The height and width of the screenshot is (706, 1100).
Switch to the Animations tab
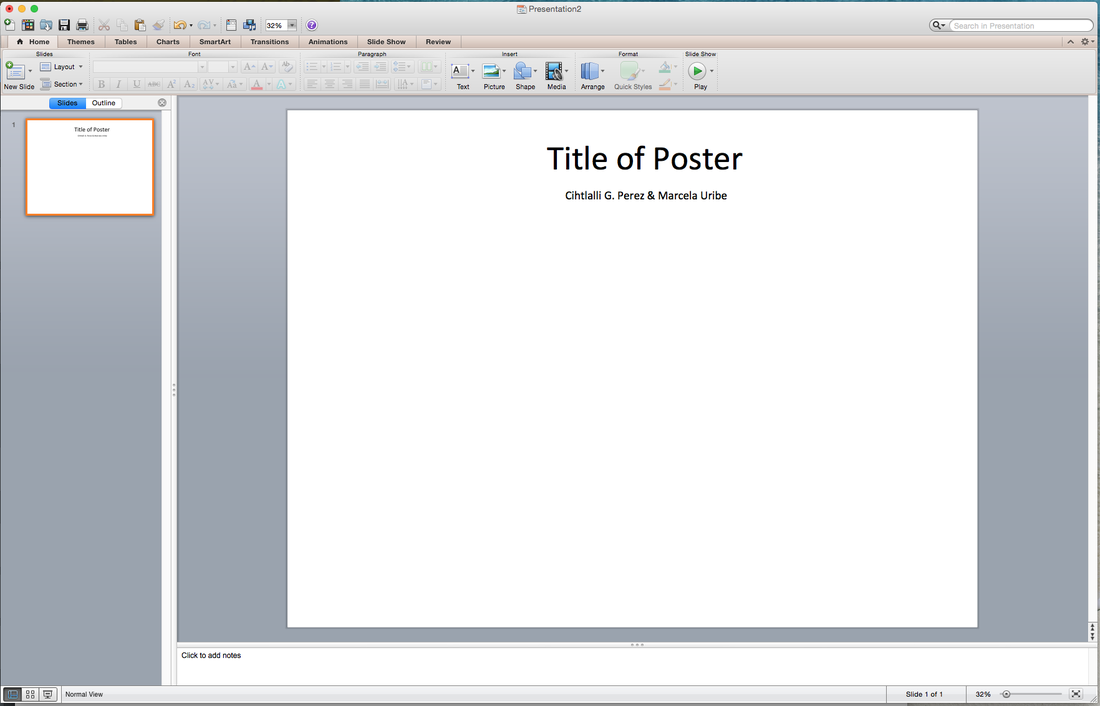328,42
